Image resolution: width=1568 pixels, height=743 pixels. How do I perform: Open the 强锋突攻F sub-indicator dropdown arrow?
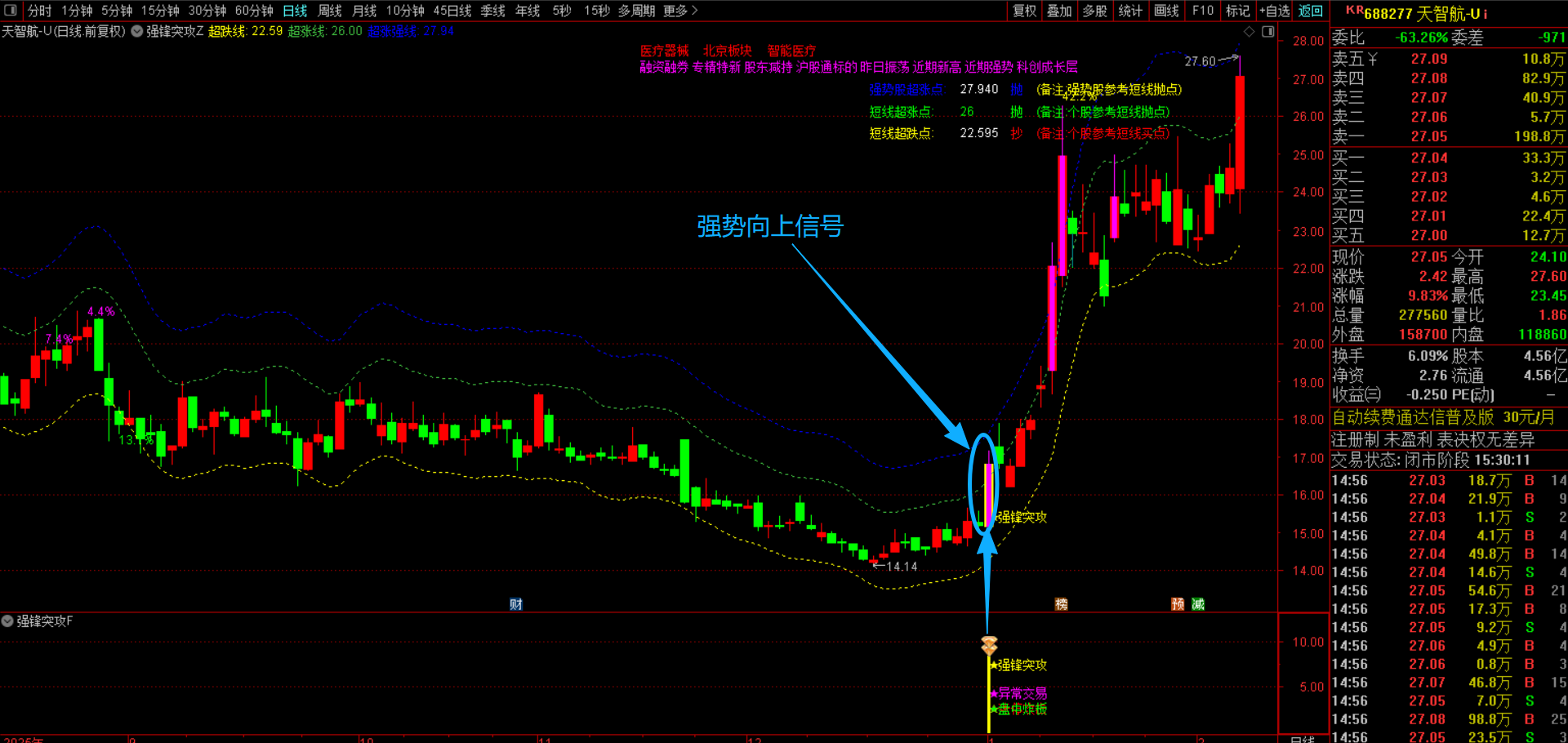click(7, 621)
